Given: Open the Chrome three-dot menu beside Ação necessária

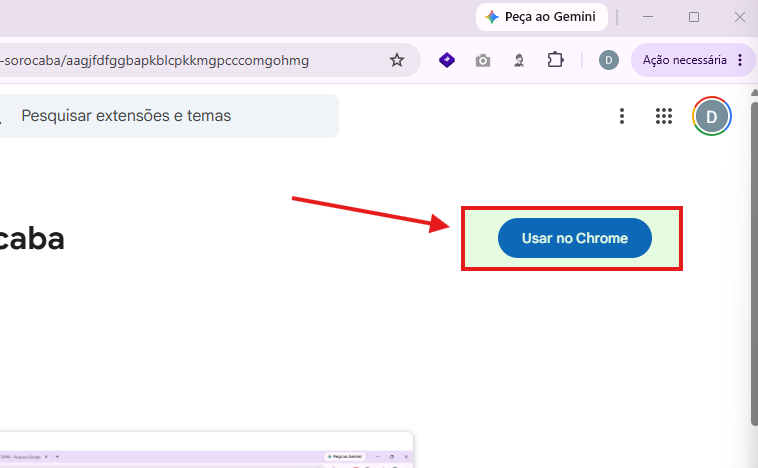Looking at the screenshot, I should pyautogui.click(x=740, y=60).
